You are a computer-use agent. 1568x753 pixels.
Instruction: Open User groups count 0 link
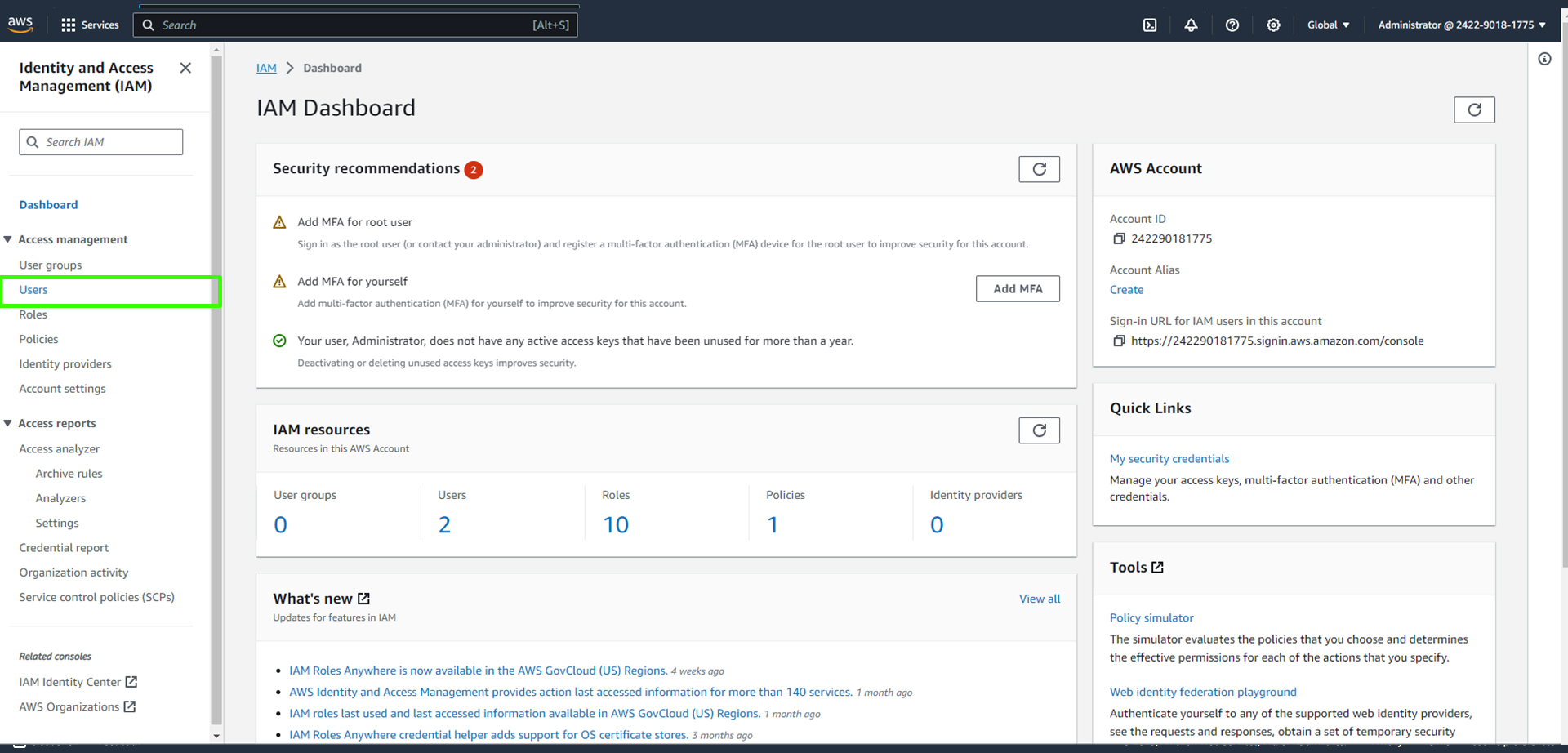click(x=280, y=524)
